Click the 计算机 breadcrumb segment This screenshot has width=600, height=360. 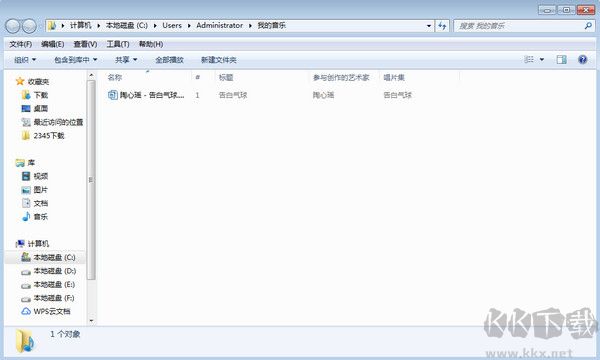pos(80,25)
